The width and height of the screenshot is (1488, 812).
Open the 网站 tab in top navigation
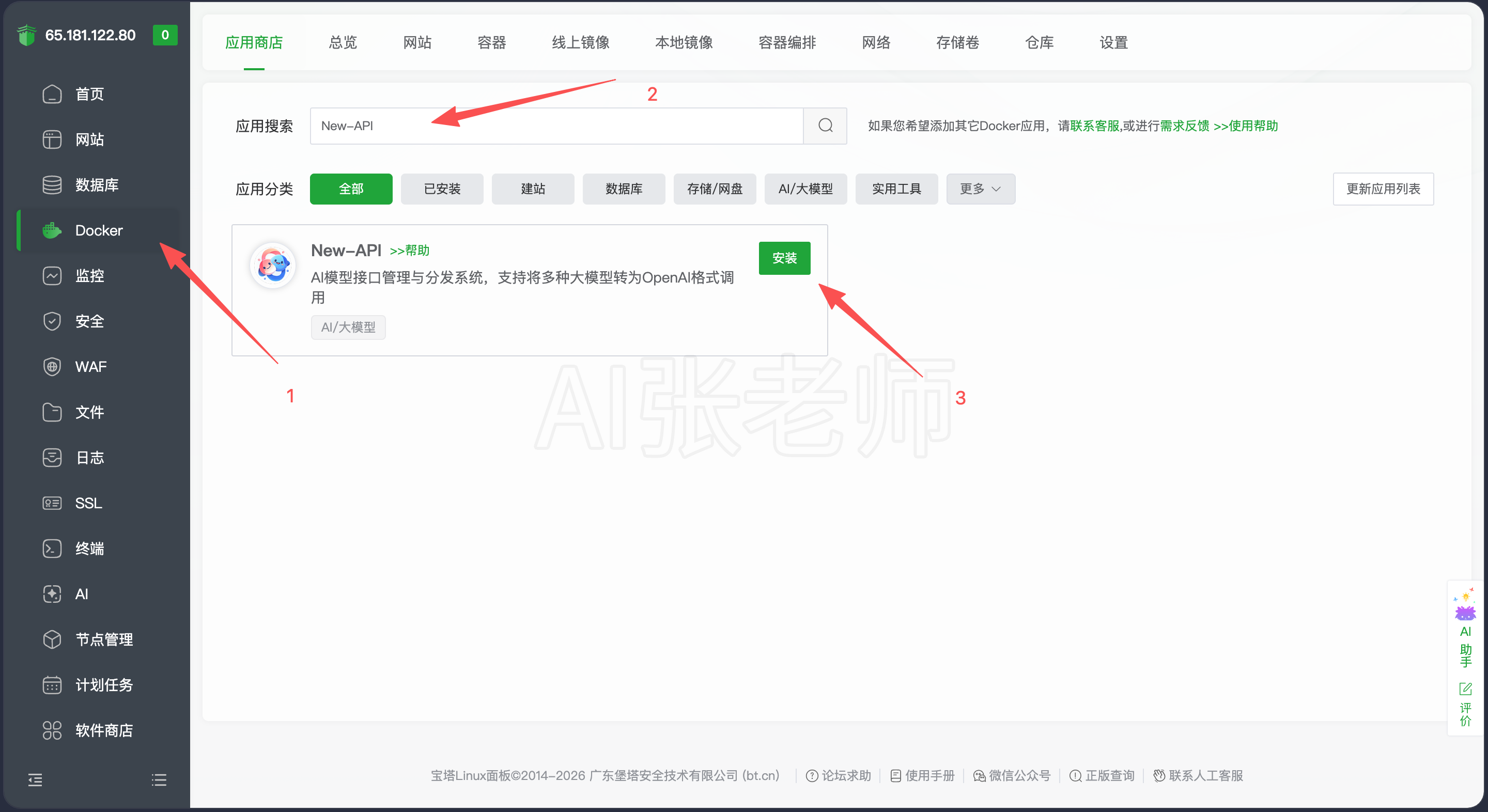coord(417,43)
